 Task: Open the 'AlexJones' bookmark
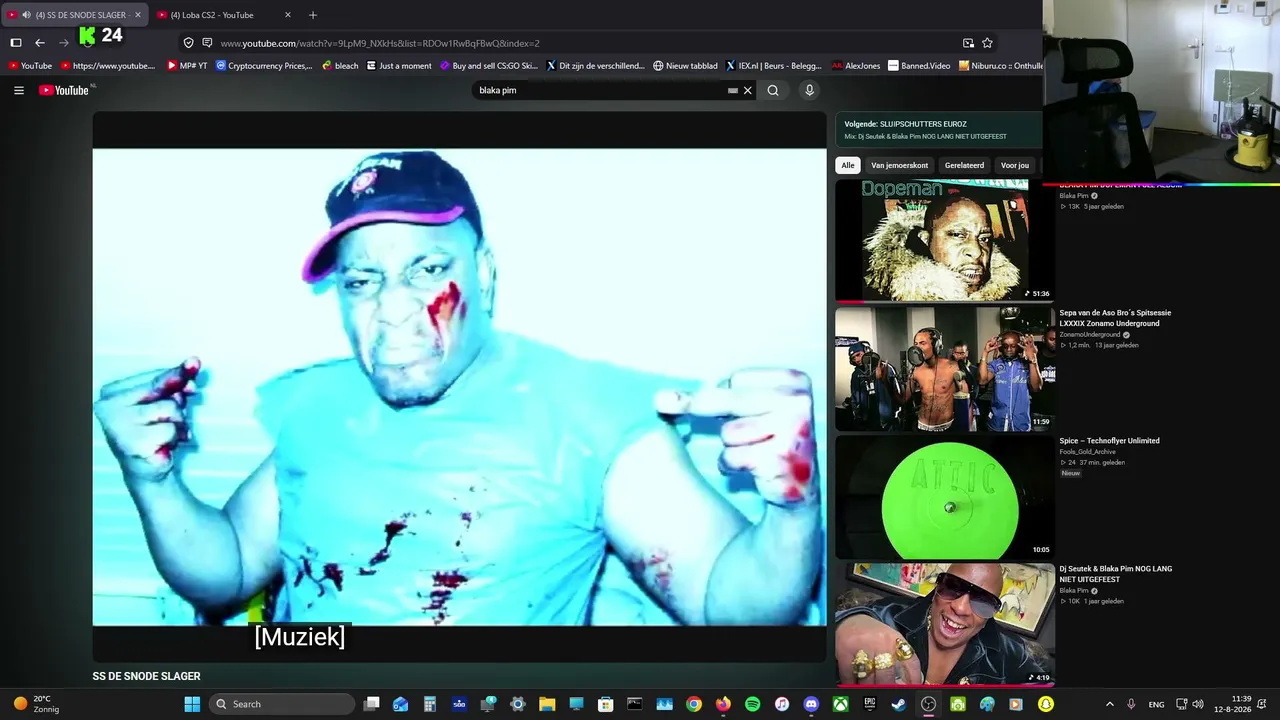pos(856,66)
